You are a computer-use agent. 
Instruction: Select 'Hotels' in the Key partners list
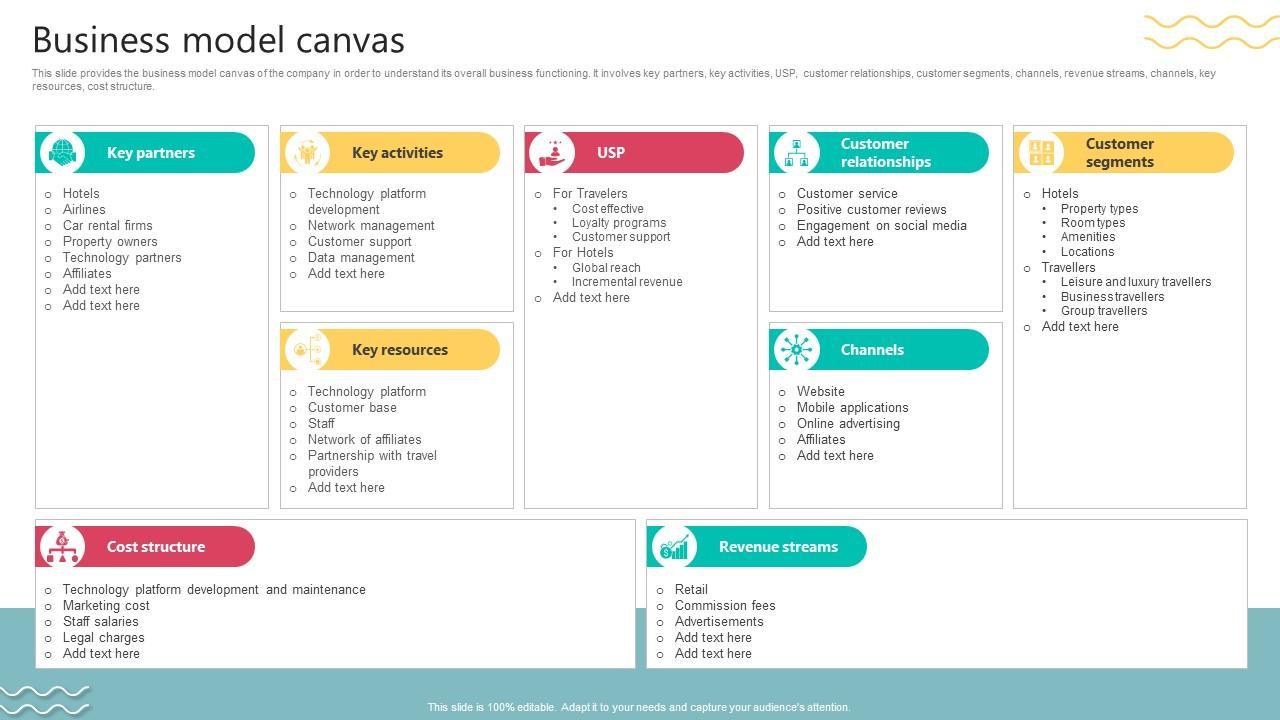[x=81, y=194]
